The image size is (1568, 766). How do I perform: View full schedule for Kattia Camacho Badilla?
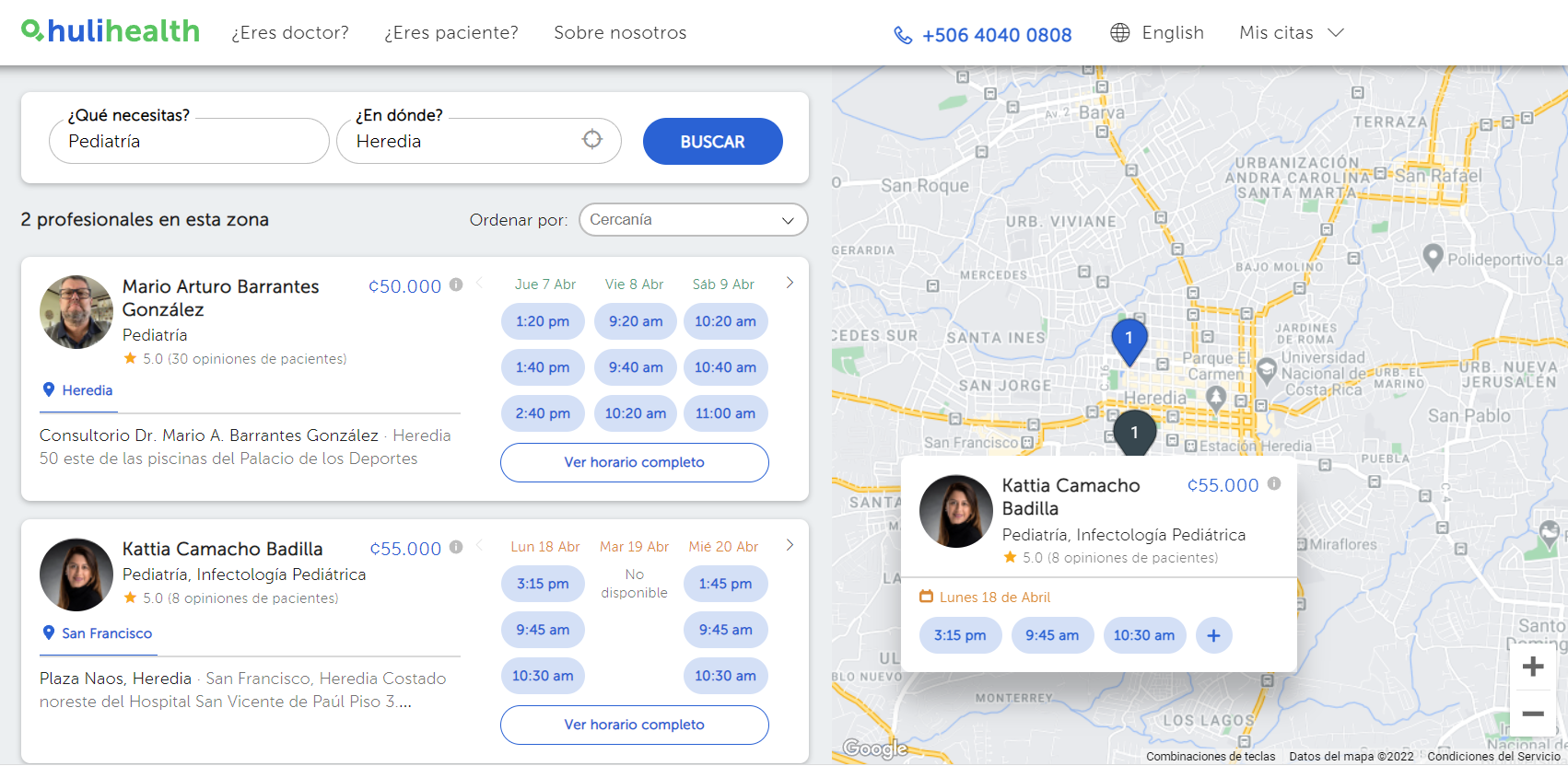[x=635, y=725]
